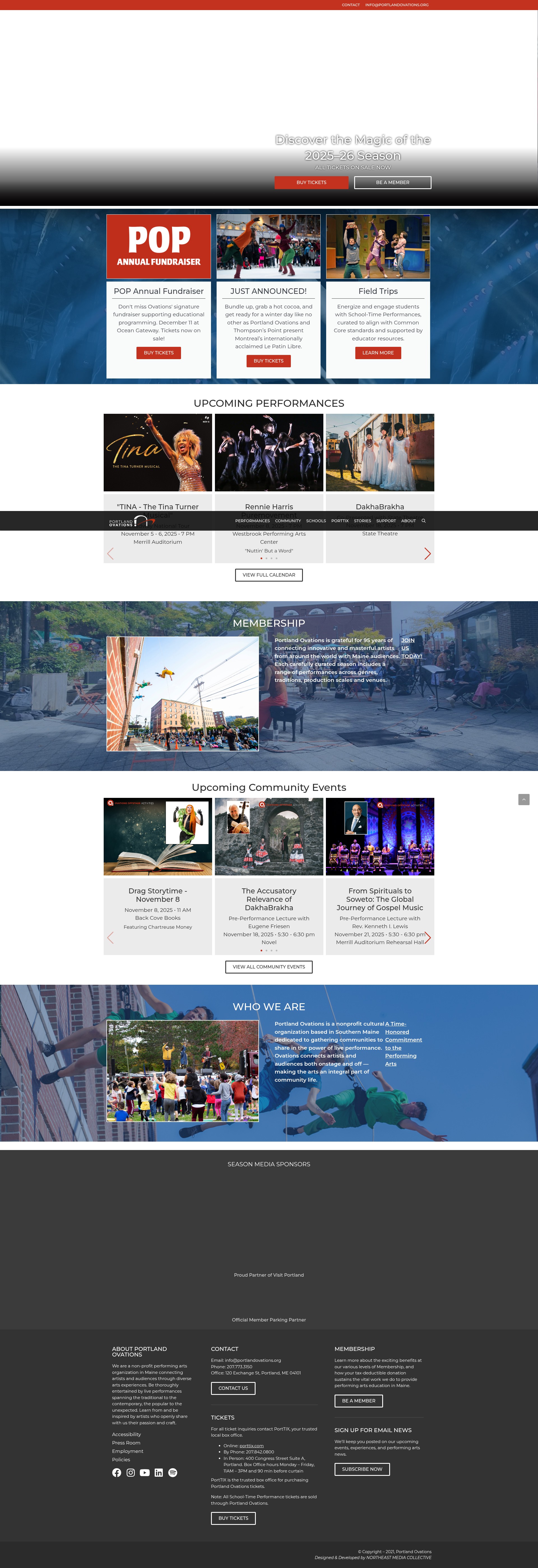This screenshot has width=538, height=1568.
Task: Open Spirituals to Soweto event image
Action: tap(380, 837)
